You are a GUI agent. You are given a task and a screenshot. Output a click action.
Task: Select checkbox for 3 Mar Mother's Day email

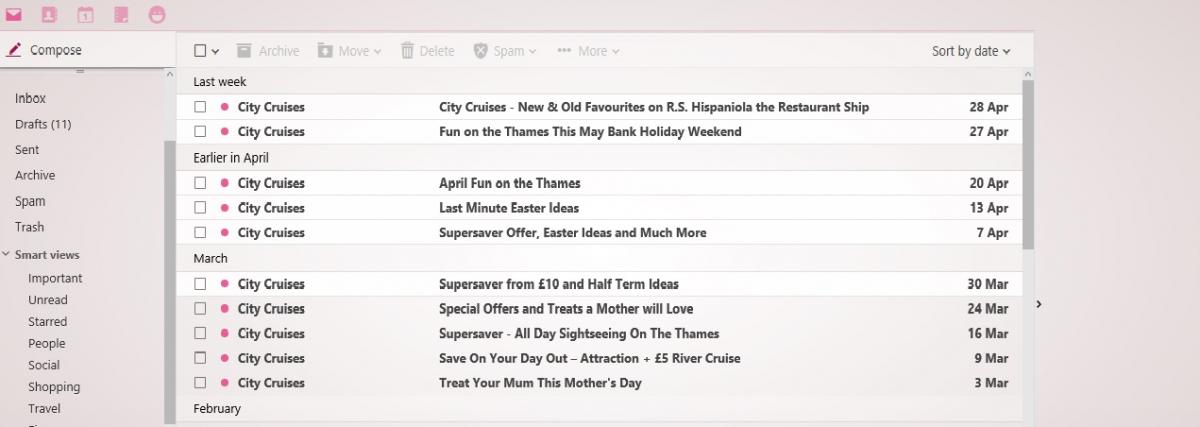200,382
